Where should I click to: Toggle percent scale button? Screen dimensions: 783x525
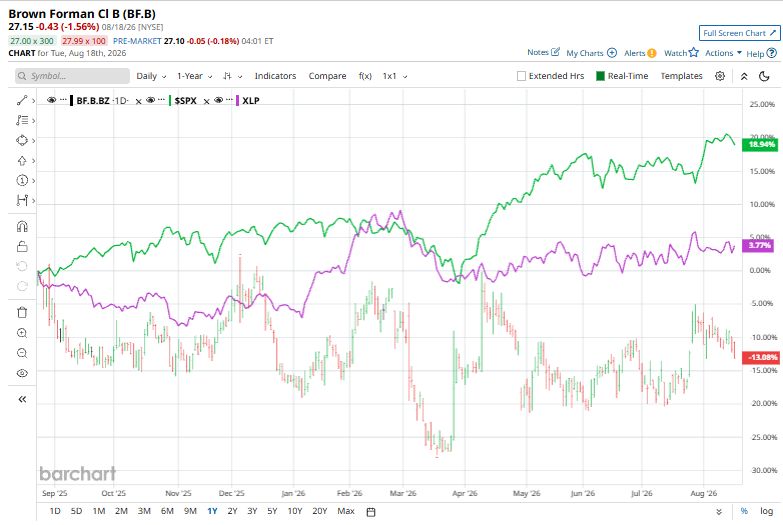click(744, 511)
